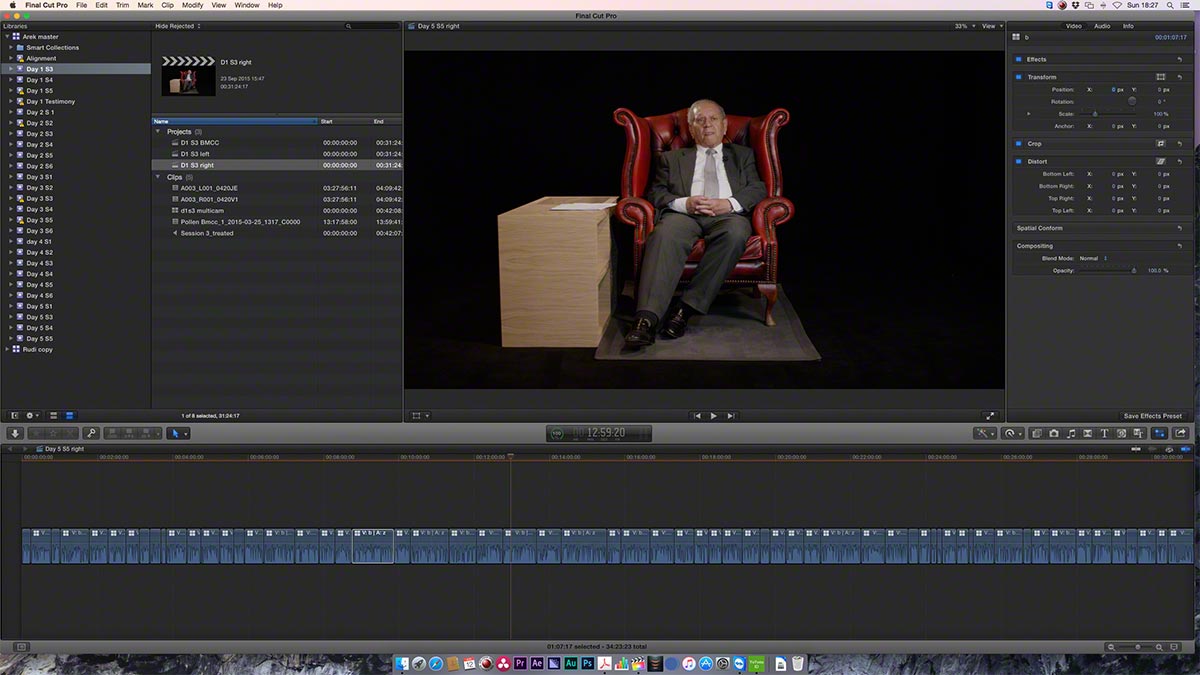The width and height of the screenshot is (1200, 675).
Task: Open the Retime speed menu
Action: pyautogui.click(x=1014, y=433)
